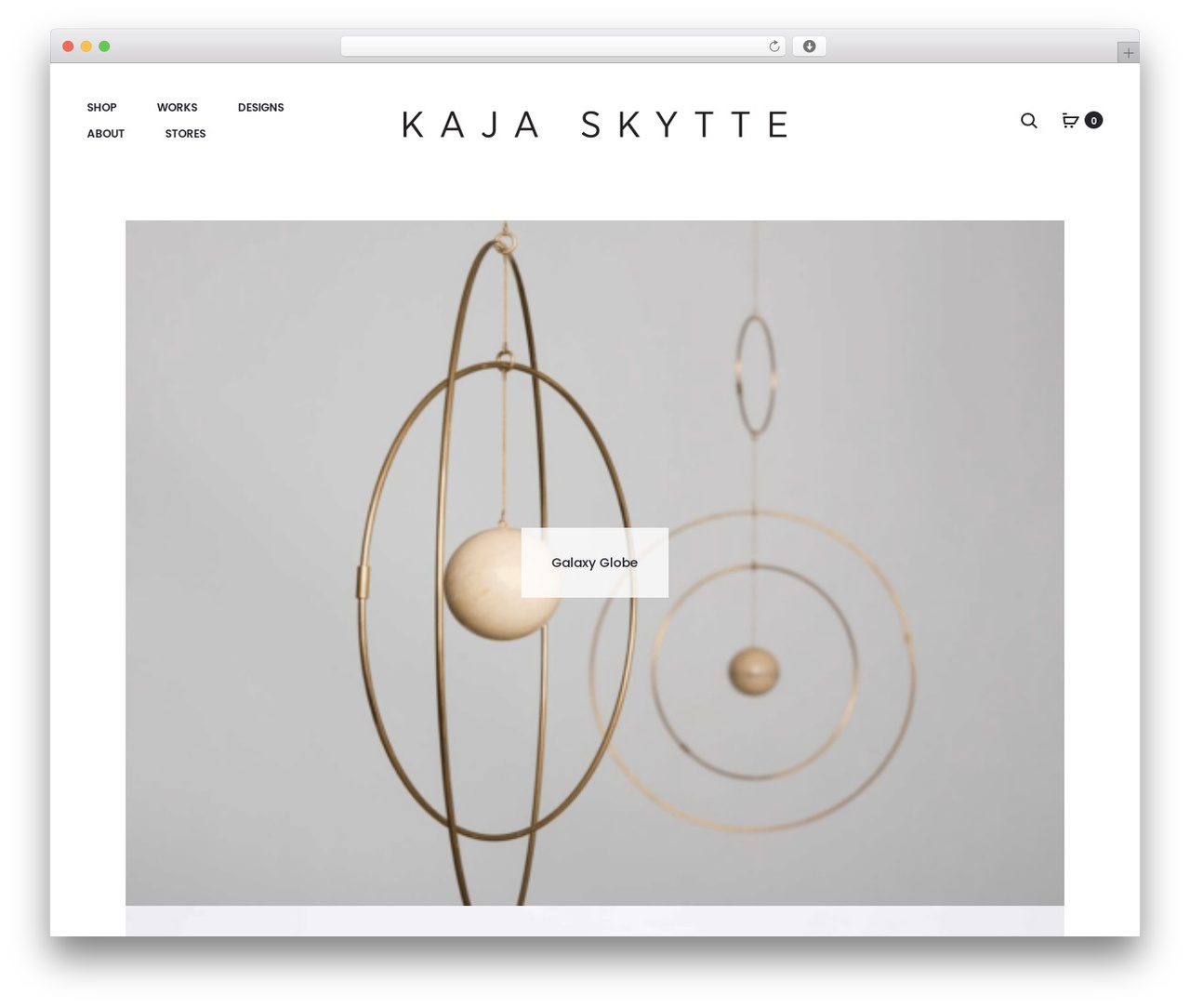Go to the WORKS menu item
Image resolution: width=1190 pixels, height=1008 pixels.
(x=177, y=108)
